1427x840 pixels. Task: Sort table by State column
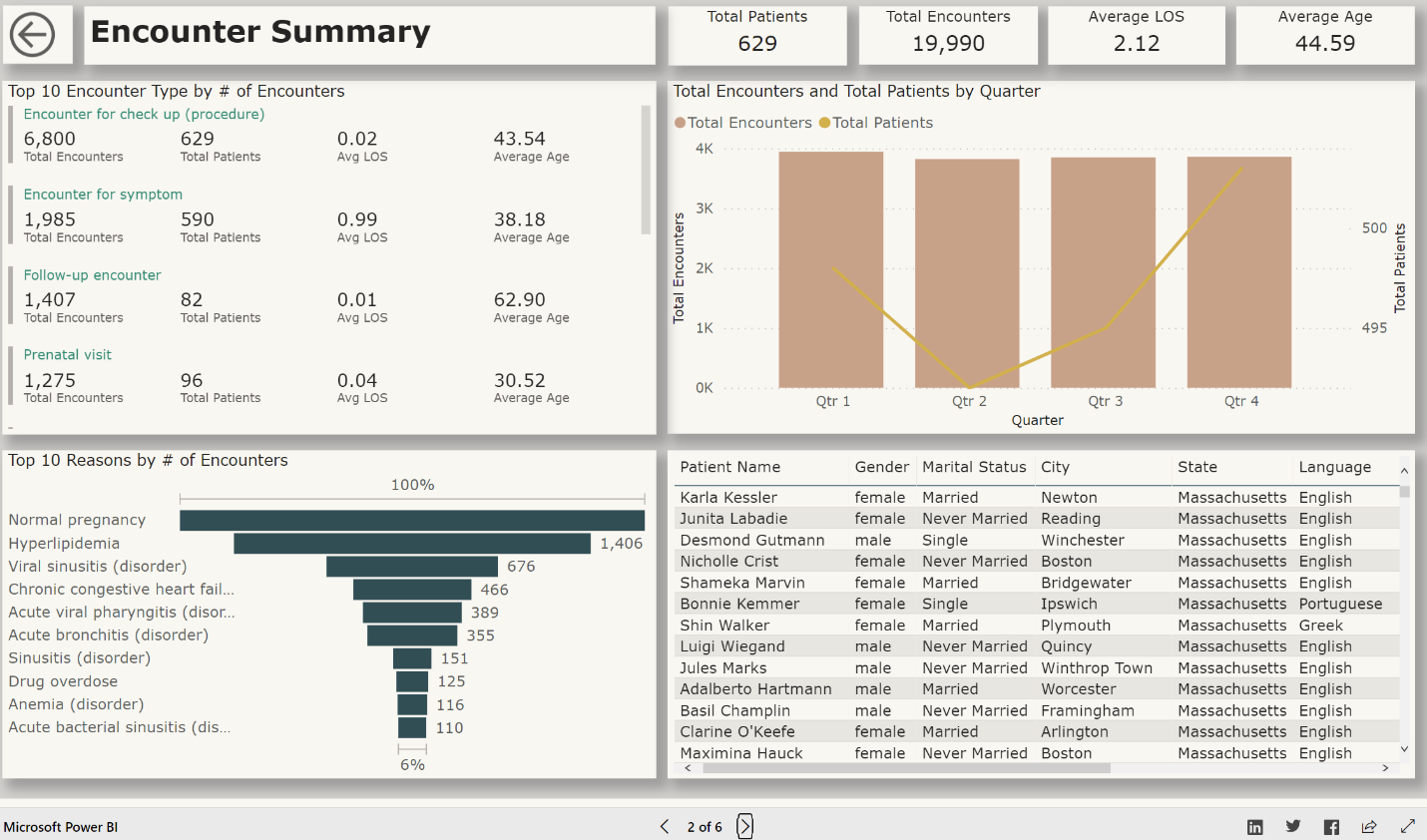pyautogui.click(x=1197, y=467)
